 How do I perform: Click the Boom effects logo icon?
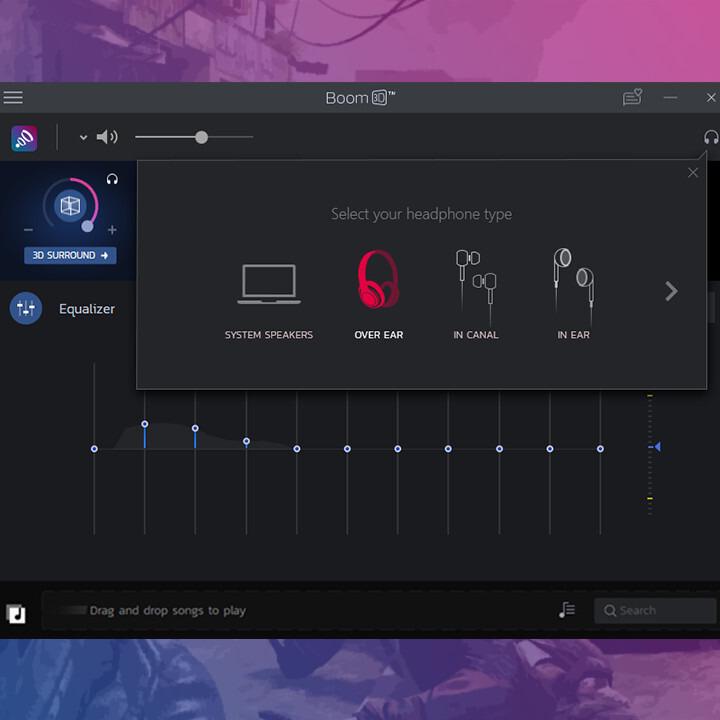pos(24,138)
